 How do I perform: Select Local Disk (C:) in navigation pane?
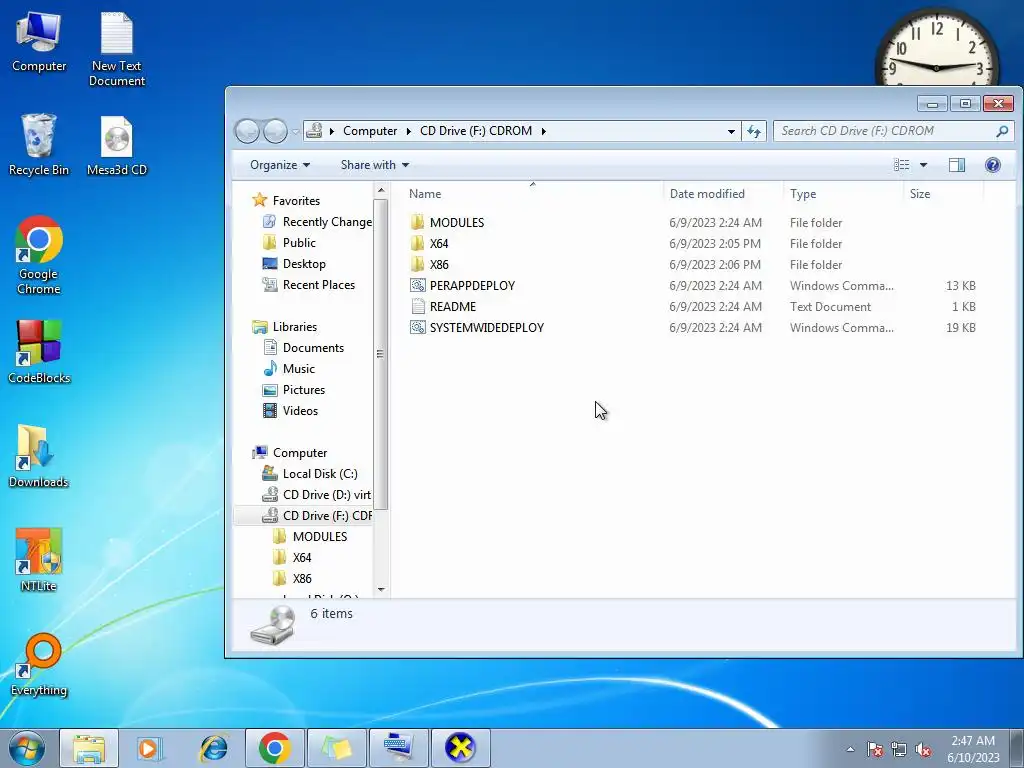coord(319,473)
